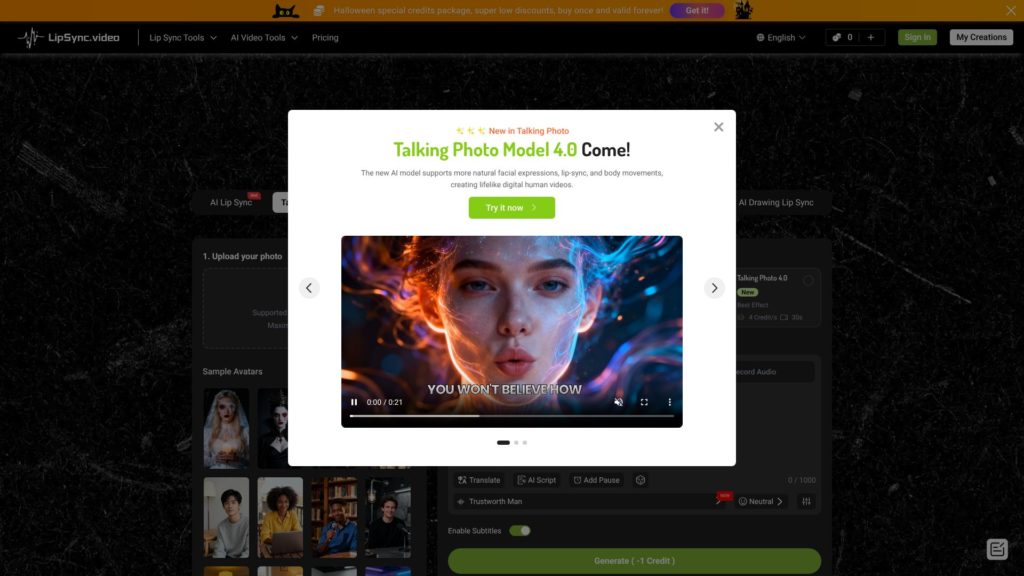Expand the AI Video Tools menu
The image size is (1024, 576).
[x=264, y=38]
